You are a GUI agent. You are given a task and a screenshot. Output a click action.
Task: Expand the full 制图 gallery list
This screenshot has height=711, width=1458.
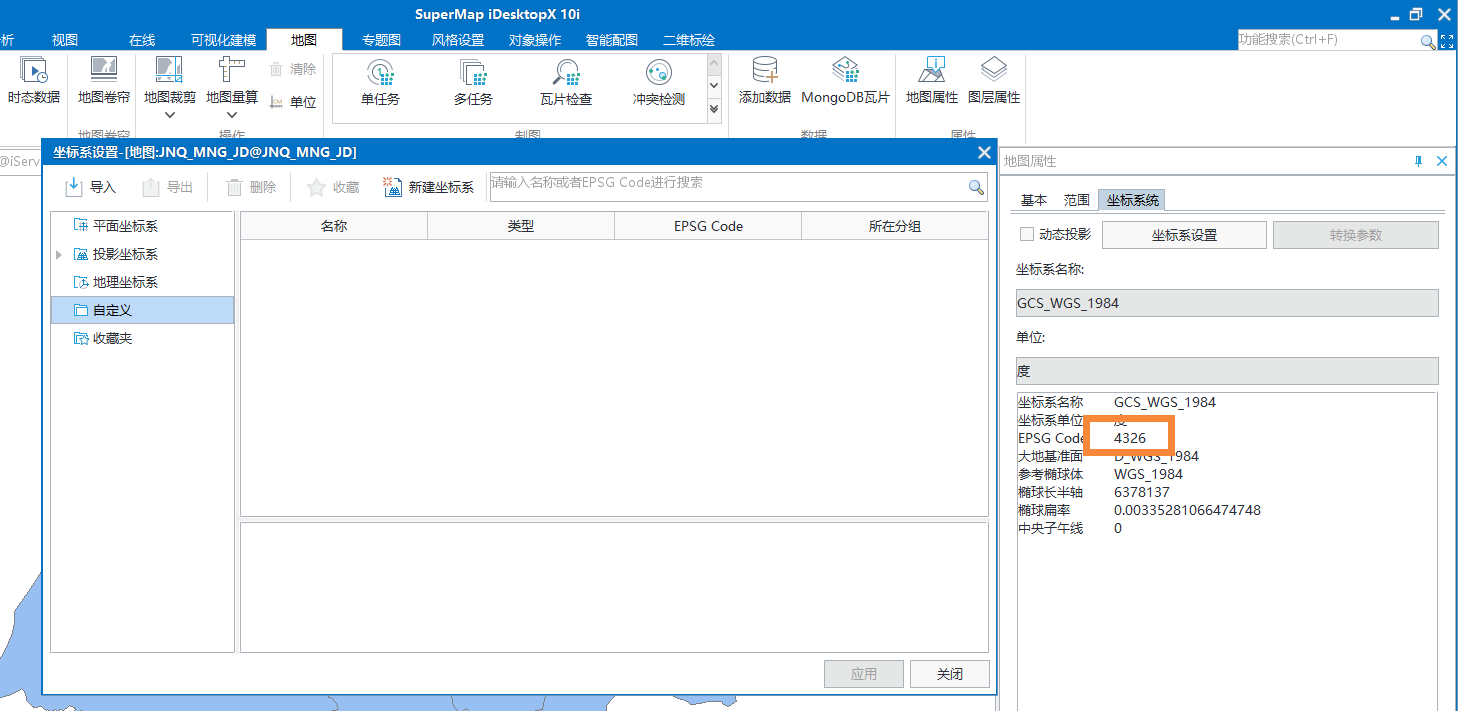(714, 108)
